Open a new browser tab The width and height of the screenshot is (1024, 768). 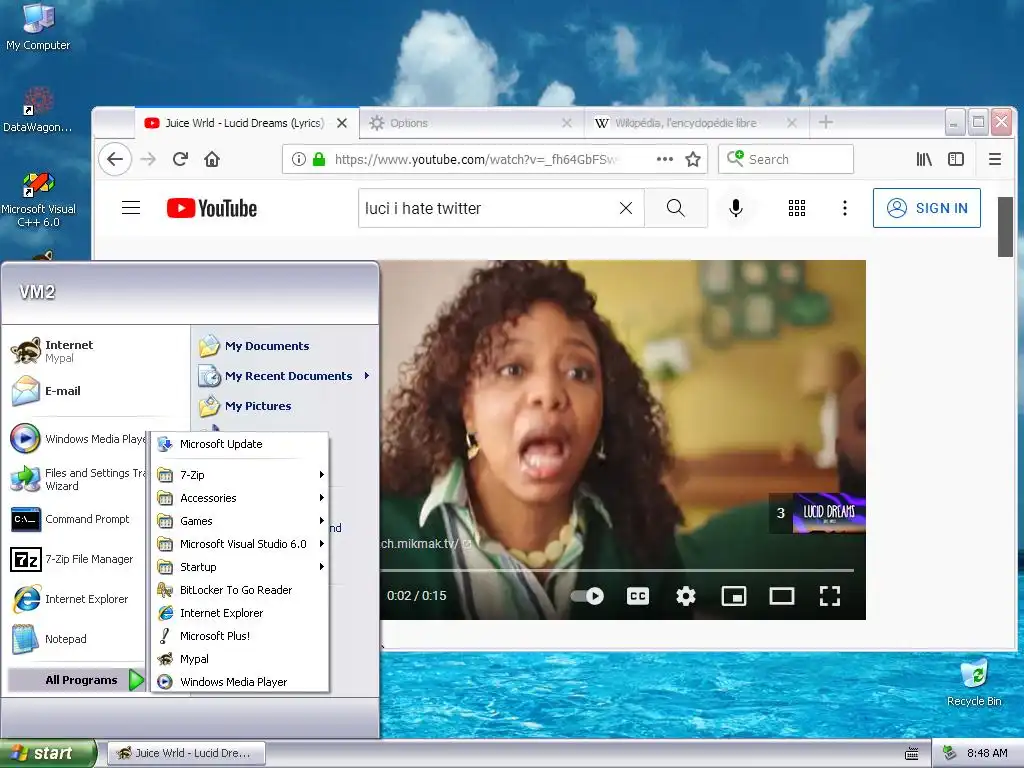pos(825,122)
